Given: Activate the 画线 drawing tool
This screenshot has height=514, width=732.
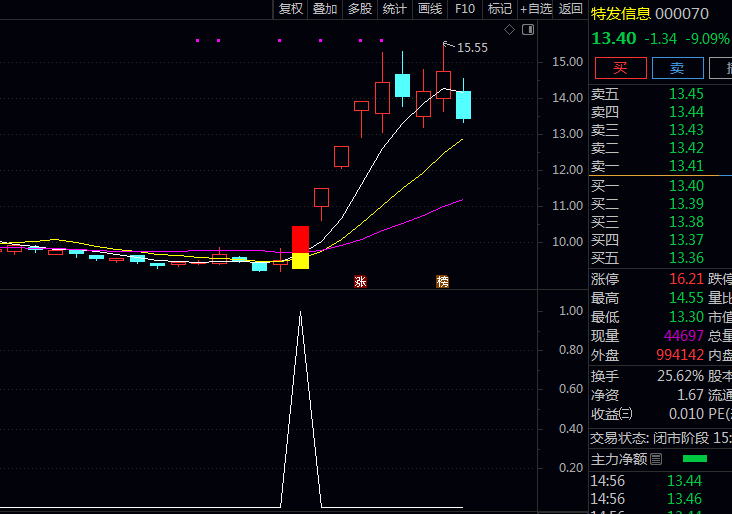Looking at the screenshot, I should pos(430,9).
